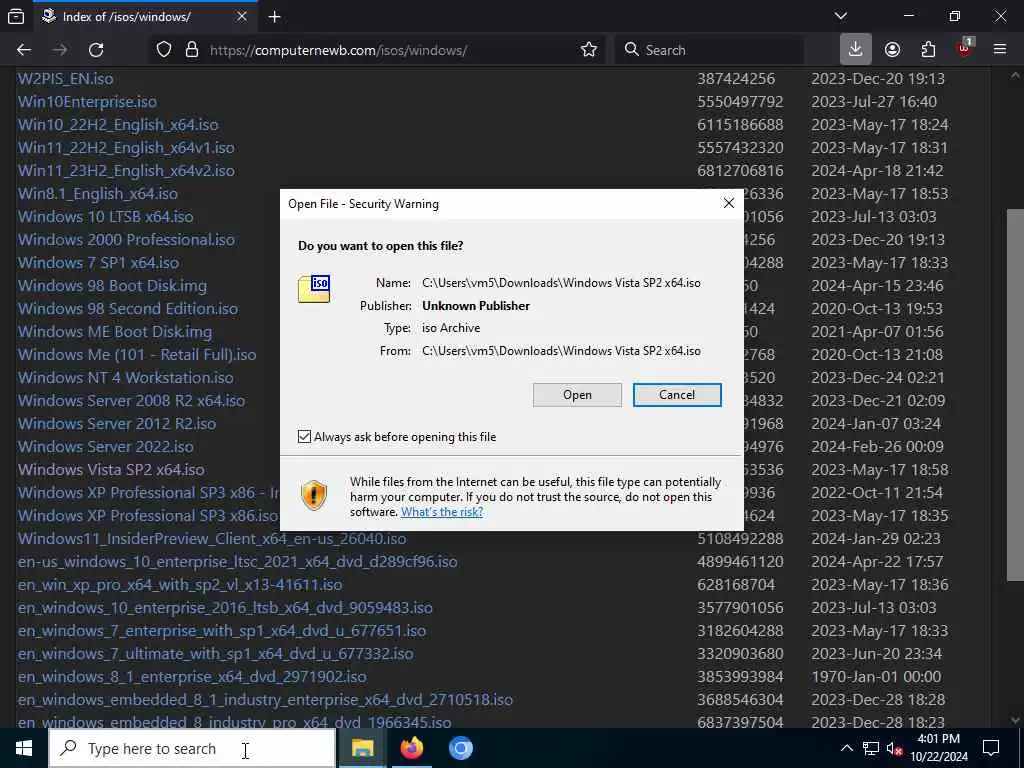Open the Win8.1_English_x64.iso link
This screenshot has width=1024, height=768.
point(97,193)
